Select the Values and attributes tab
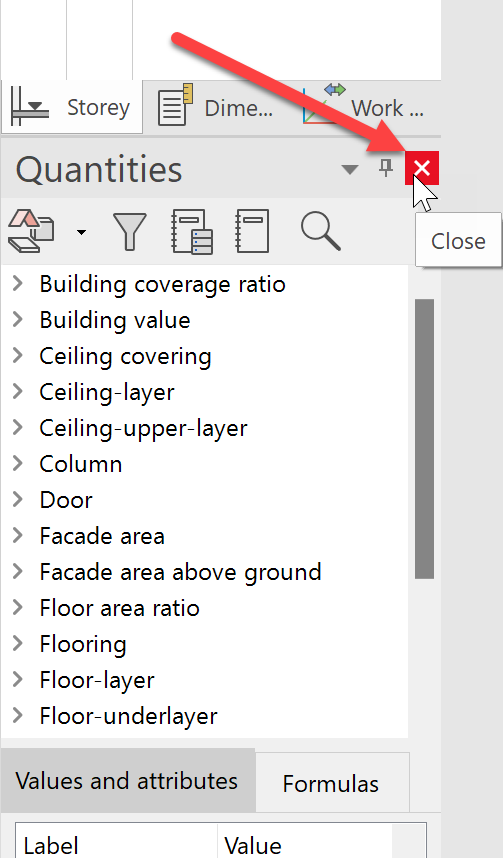 128,780
